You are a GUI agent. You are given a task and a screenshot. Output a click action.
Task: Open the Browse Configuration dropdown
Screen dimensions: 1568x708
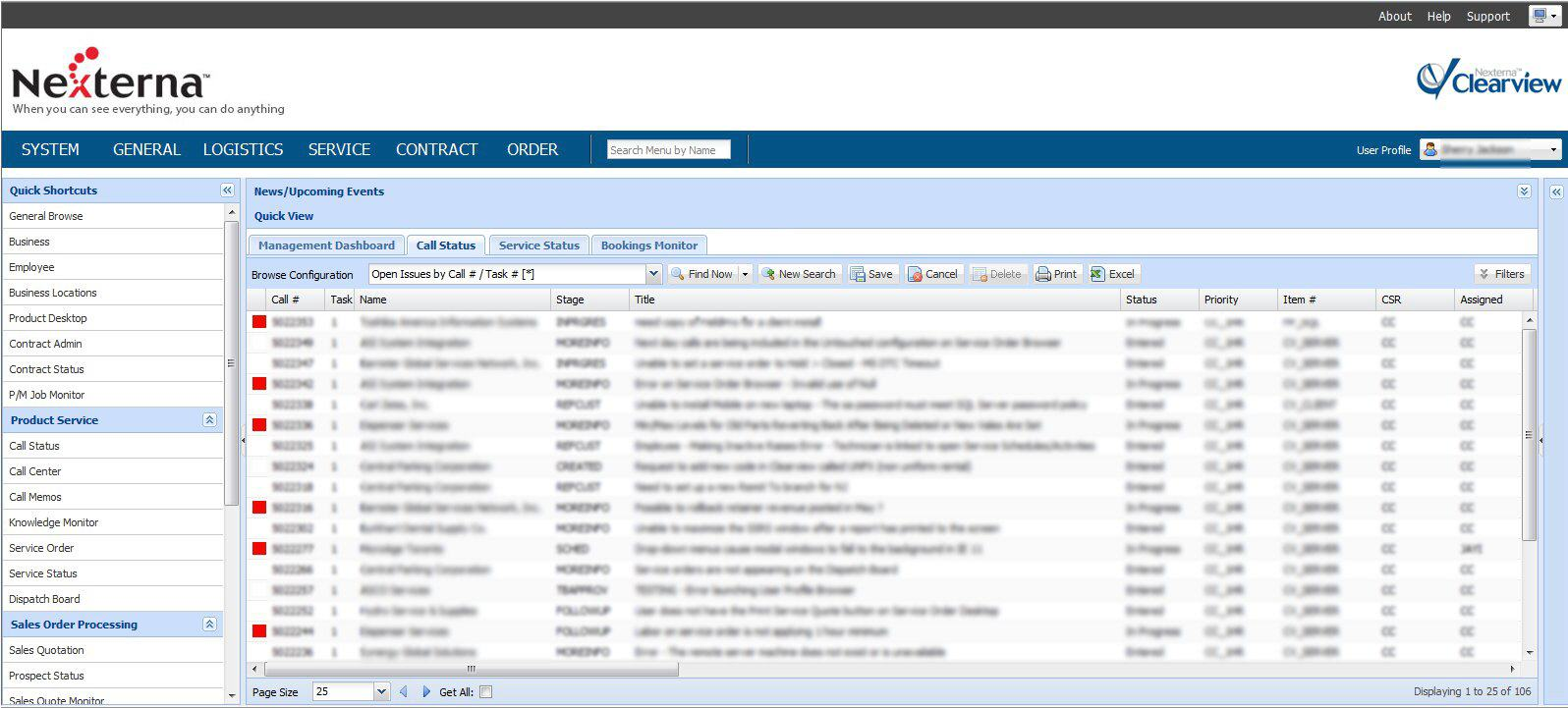653,275
